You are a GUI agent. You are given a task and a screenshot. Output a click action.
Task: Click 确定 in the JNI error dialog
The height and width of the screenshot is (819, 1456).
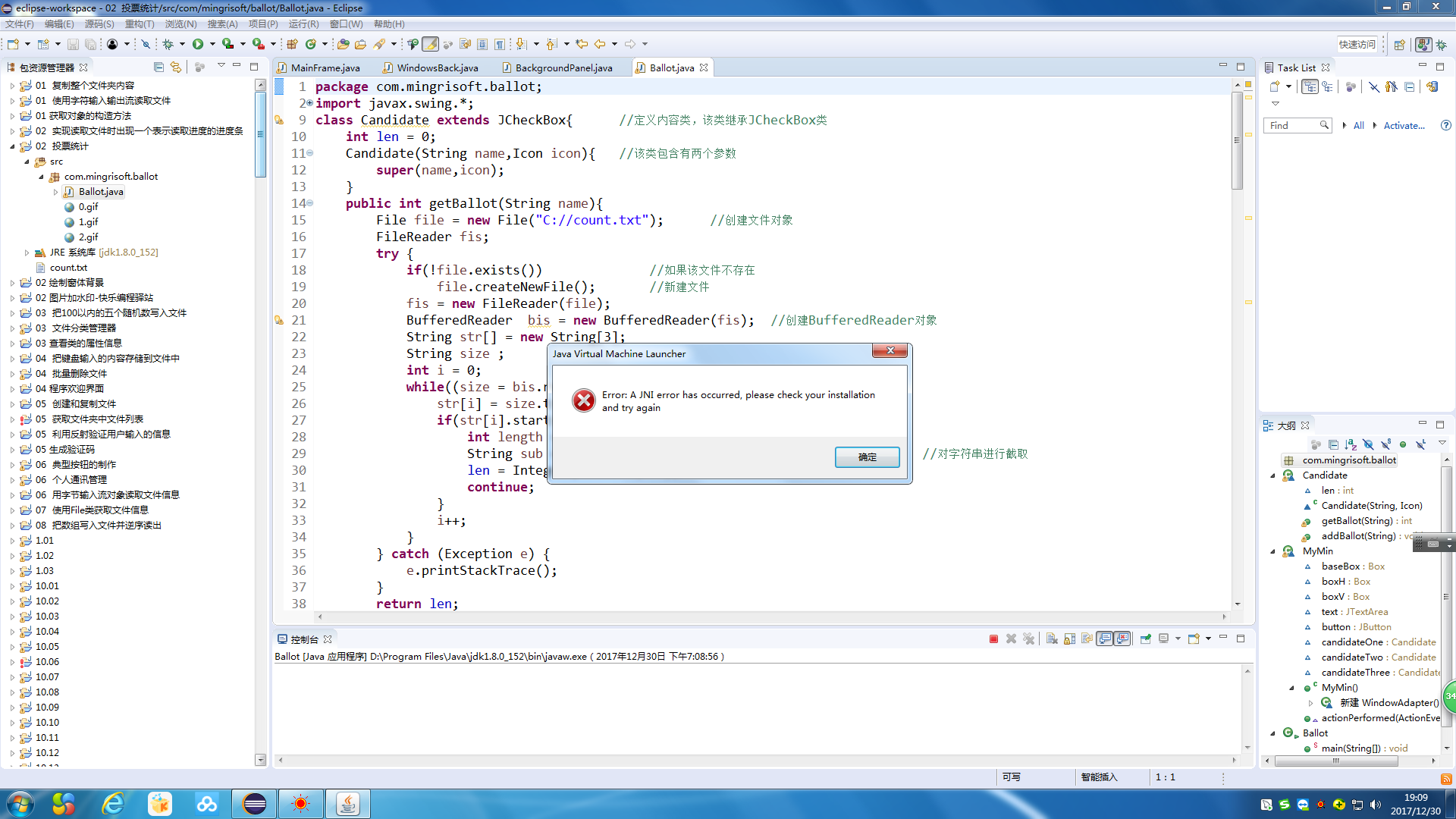click(x=867, y=457)
